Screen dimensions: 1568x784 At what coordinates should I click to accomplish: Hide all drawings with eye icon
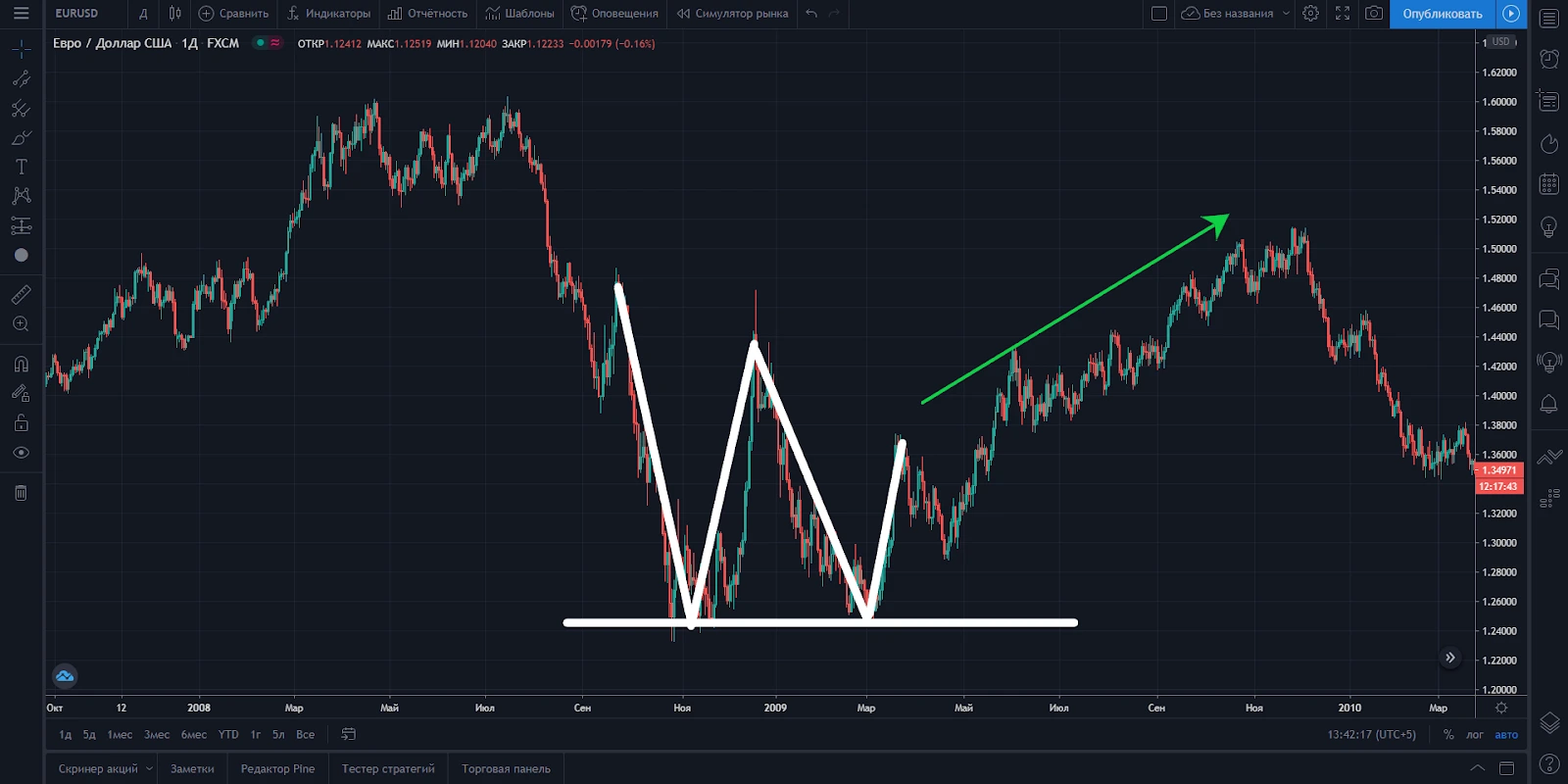coord(21,453)
